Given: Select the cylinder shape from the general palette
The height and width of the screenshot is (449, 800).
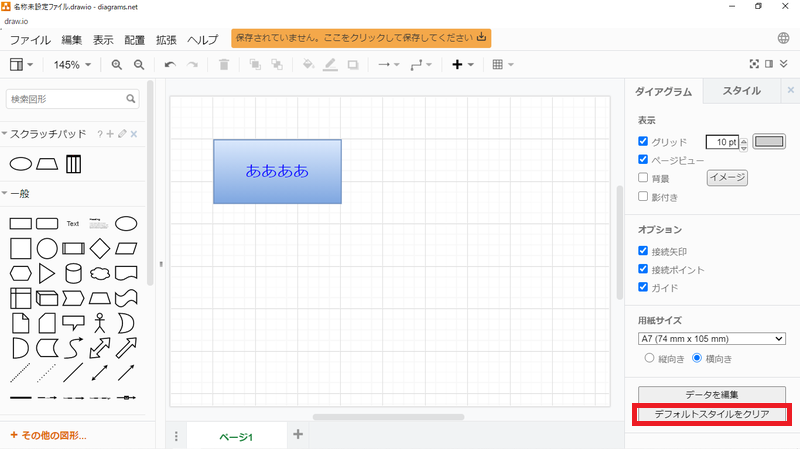Looking at the screenshot, I should click(x=73, y=273).
